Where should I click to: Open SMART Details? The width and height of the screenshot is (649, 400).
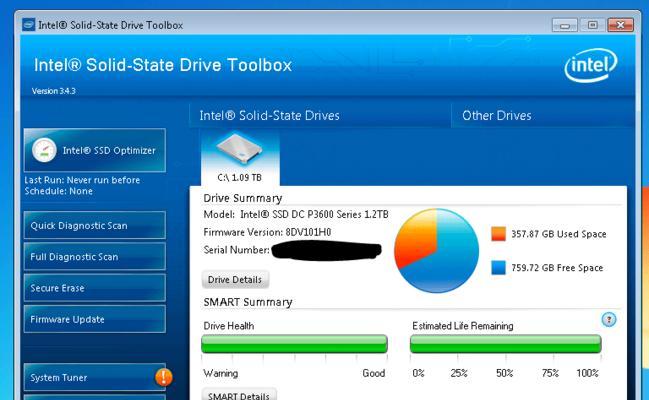pyautogui.click(x=239, y=394)
